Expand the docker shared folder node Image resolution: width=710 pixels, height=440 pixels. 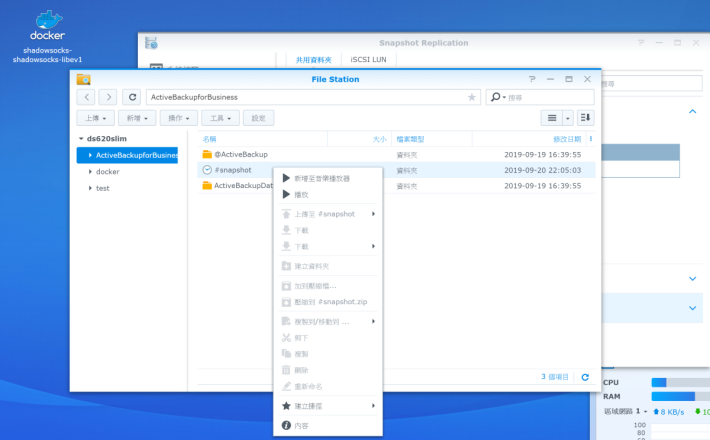[90, 172]
